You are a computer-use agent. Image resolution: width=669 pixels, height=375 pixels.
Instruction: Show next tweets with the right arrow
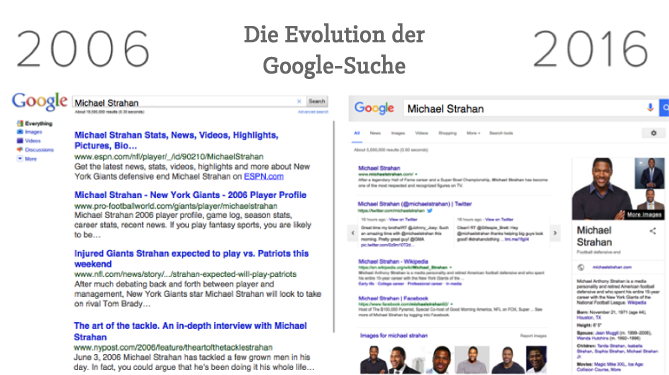pyautogui.click(x=555, y=233)
